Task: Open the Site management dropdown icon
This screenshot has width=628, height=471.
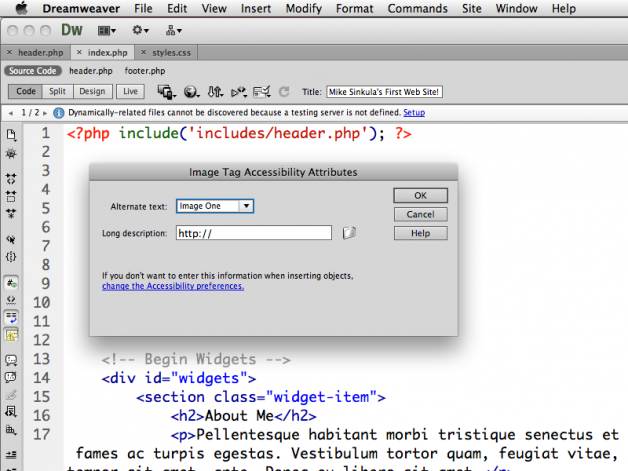Action: coord(173,30)
